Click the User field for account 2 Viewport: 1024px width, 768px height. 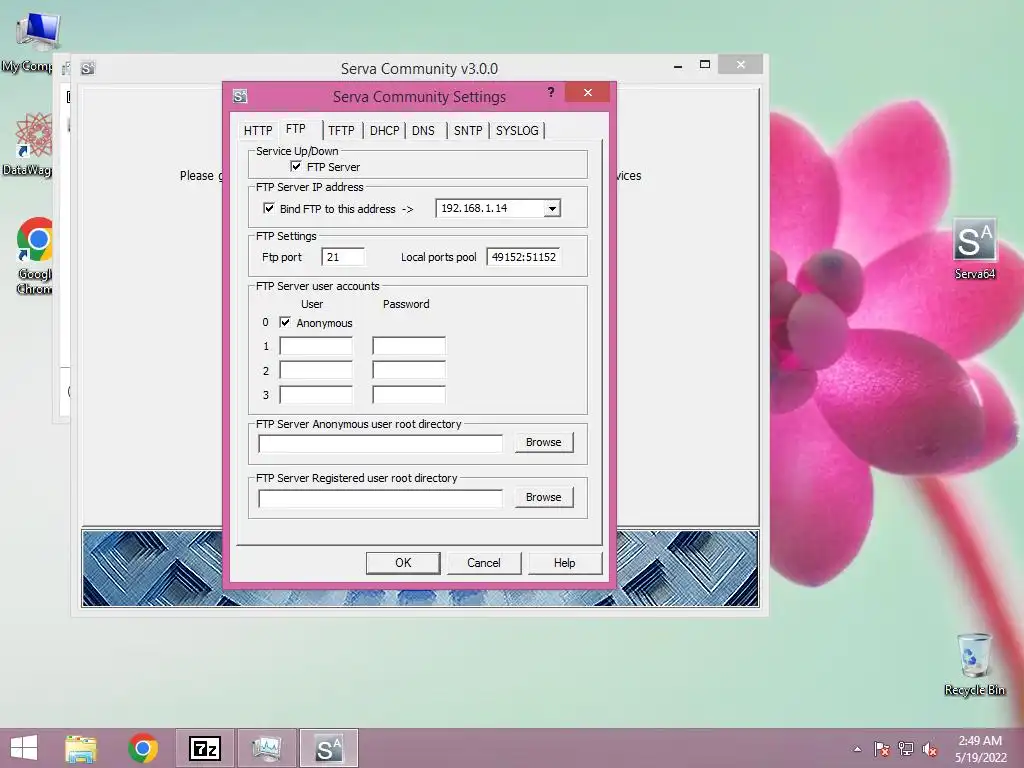[x=316, y=370]
